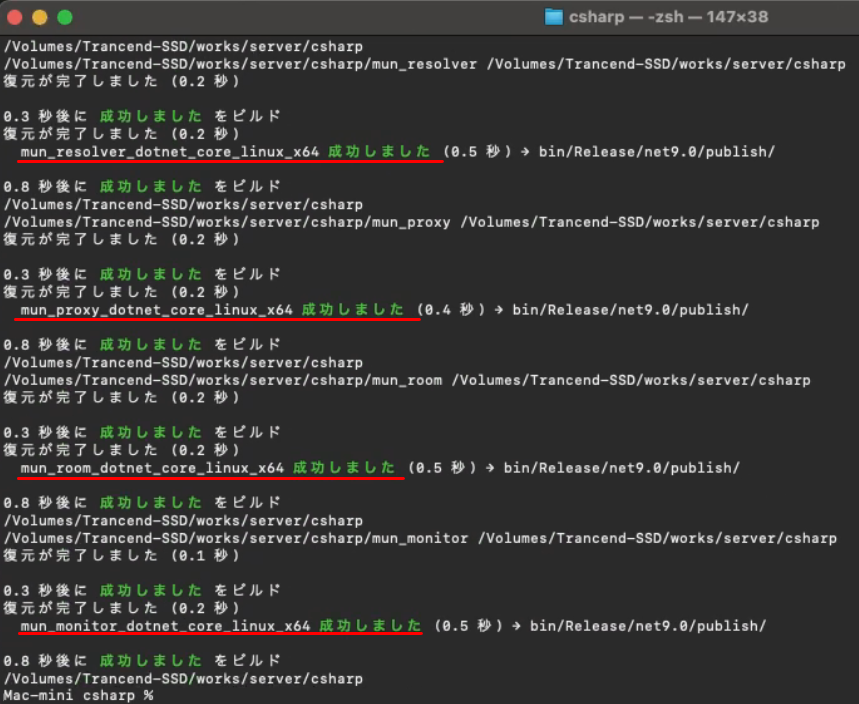This screenshot has width=859, height=704.
Task: Click the mun_proxy_dotnet_core_linux_x64 build result text
Action: click(x=156, y=309)
